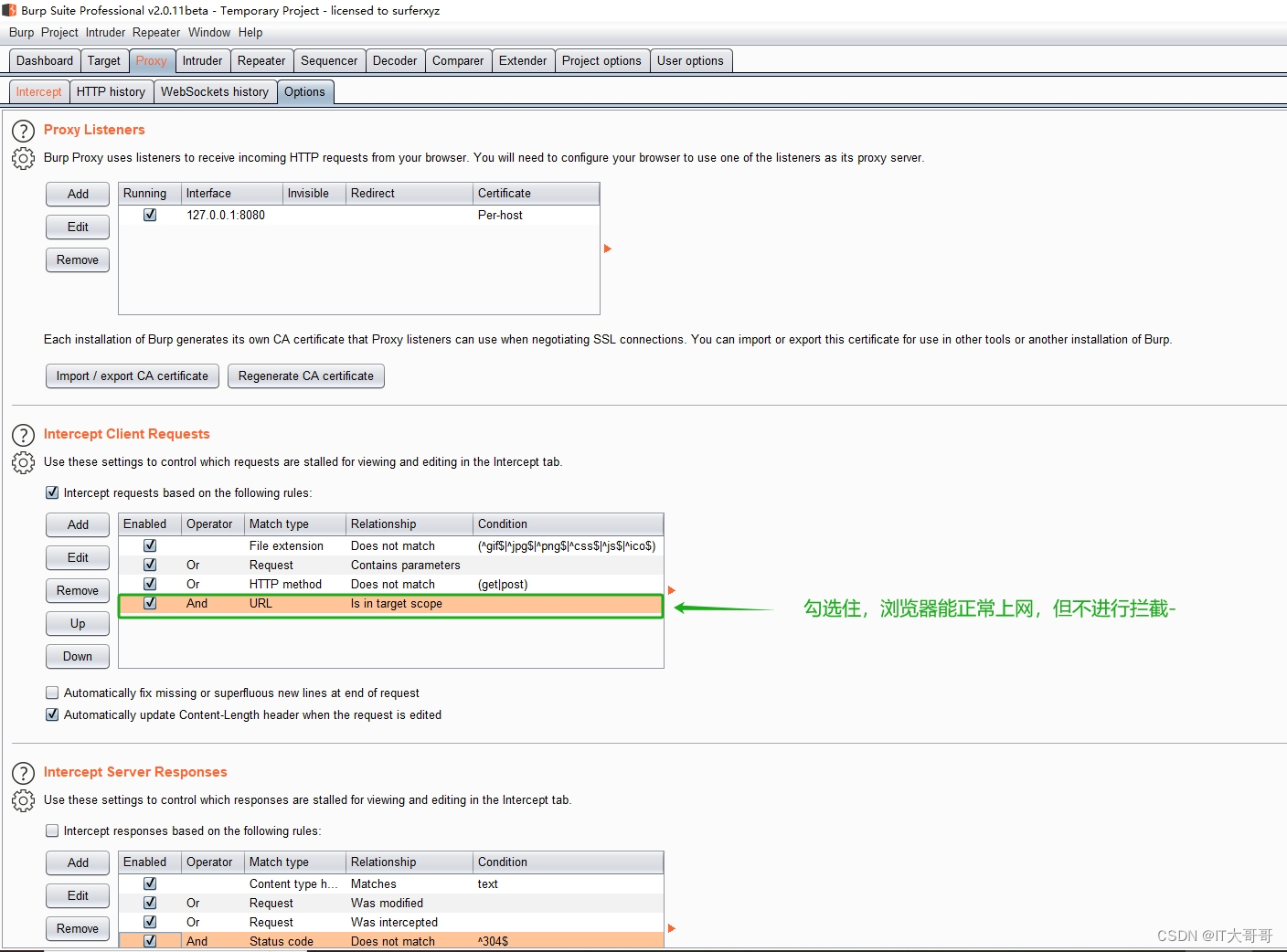1287x952 pixels.
Task: Click Regenerate CA certificate
Action: click(x=306, y=376)
